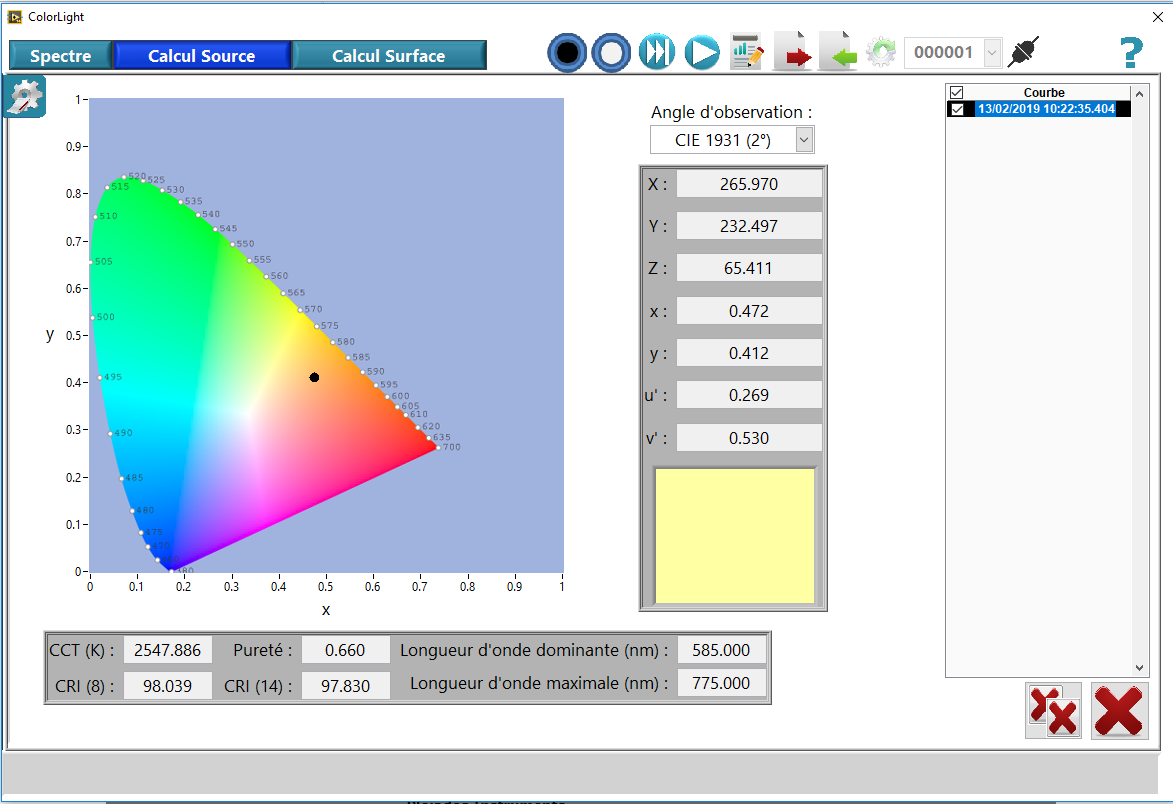1173x804 pixels.
Task: Click the v' value 0.530
Action: [749, 438]
